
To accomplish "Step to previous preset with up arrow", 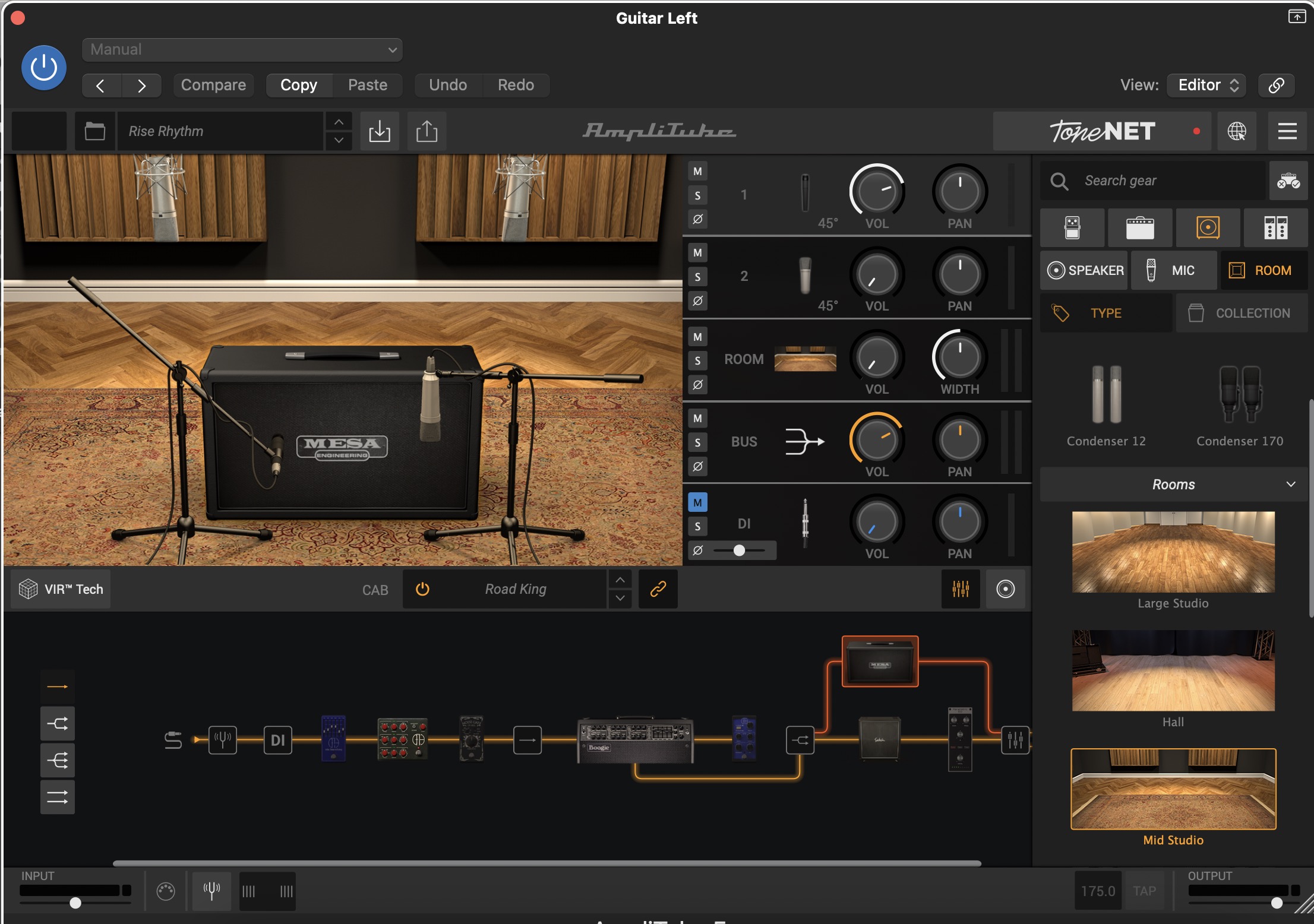I will [339, 122].
